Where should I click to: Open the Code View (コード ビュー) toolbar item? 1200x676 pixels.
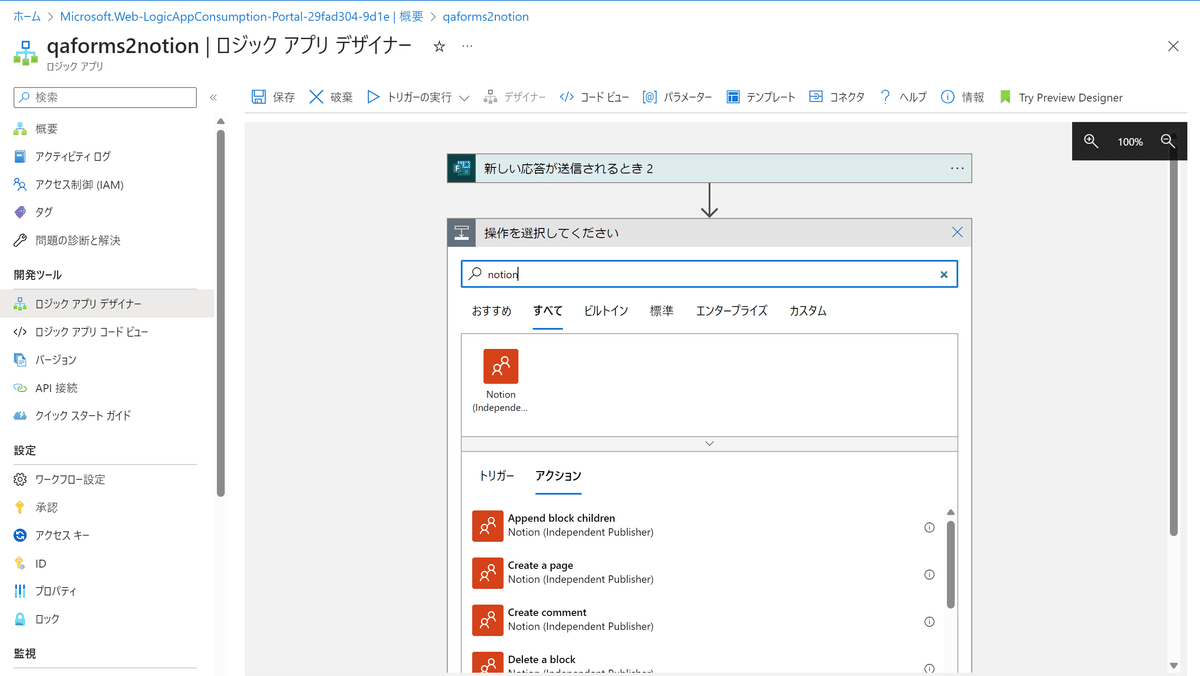(x=594, y=97)
